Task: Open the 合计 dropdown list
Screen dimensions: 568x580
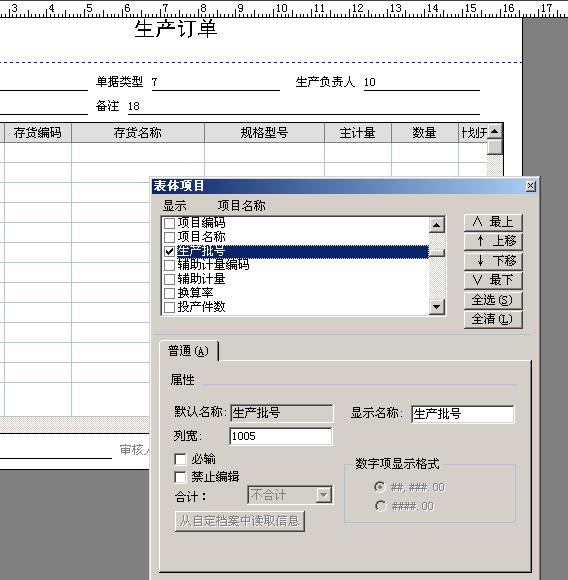Action: [323, 495]
